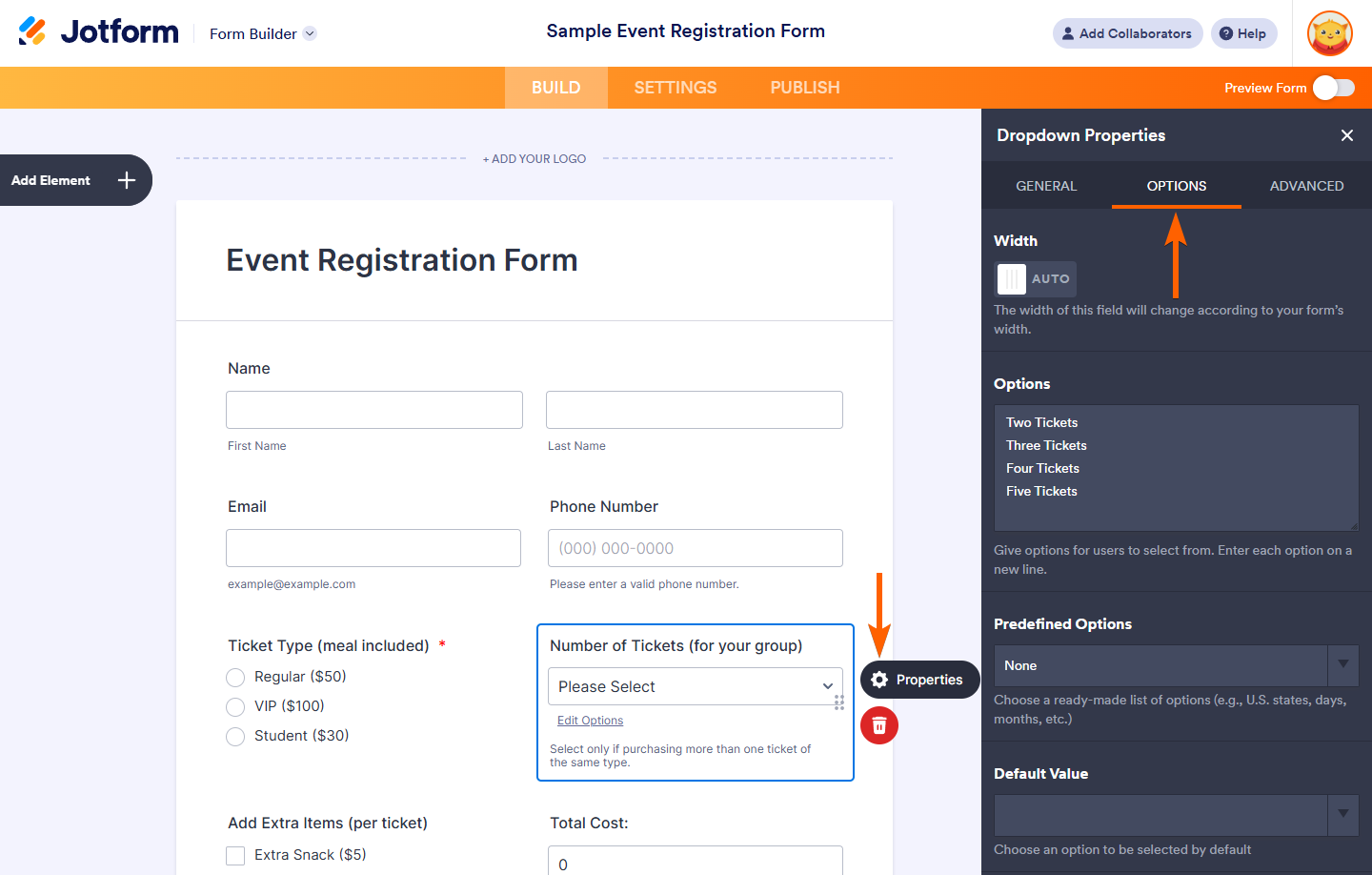Click the drag handle beside the tickets dropdown
The image size is (1372, 875).
pos(839,702)
